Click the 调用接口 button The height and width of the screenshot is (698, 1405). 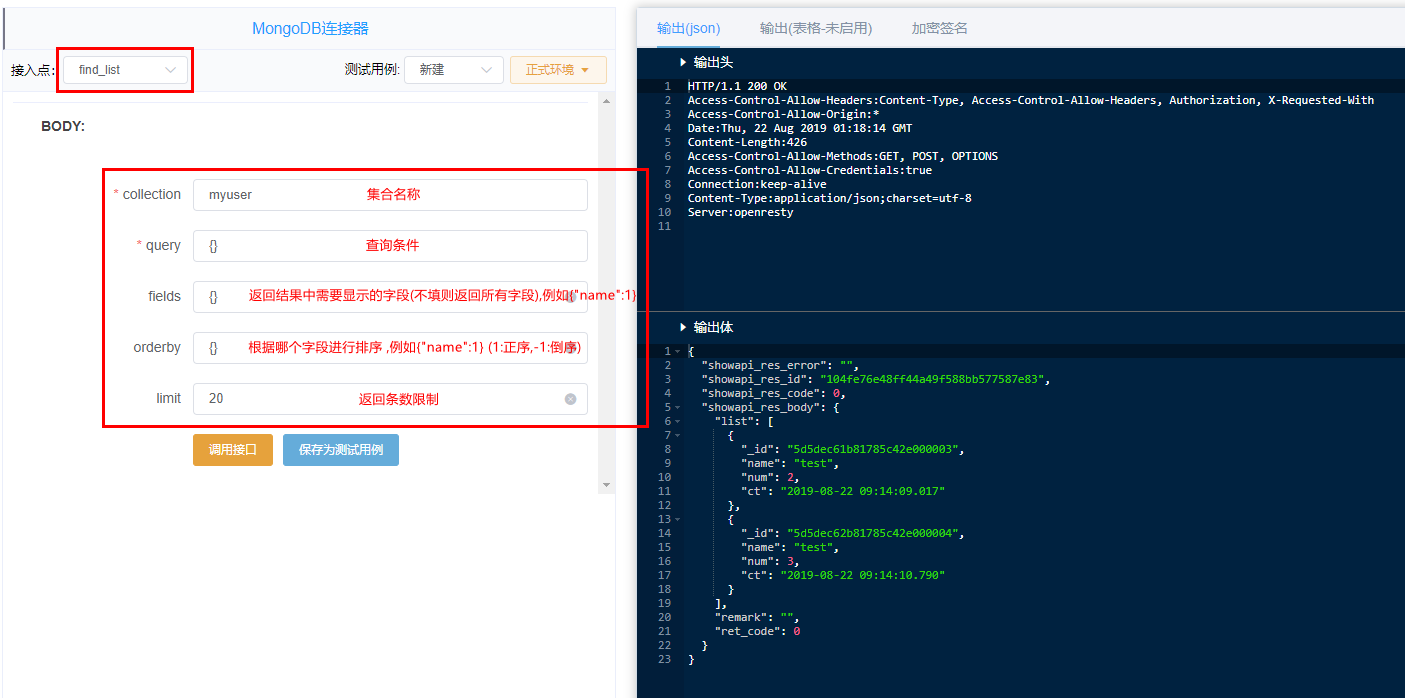pos(233,450)
